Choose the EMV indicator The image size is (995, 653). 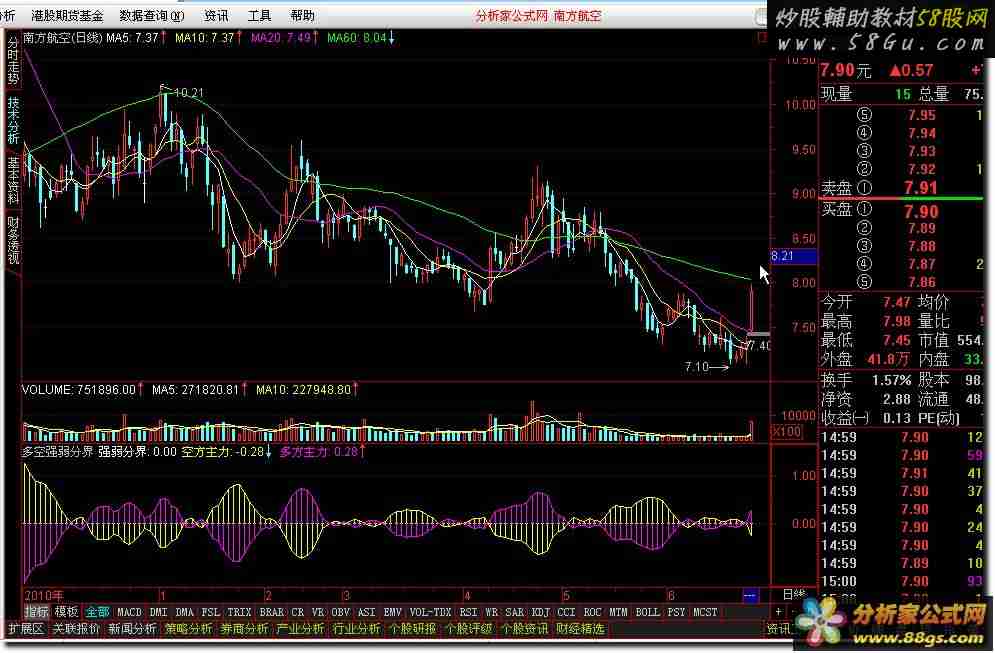[x=393, y=612]
